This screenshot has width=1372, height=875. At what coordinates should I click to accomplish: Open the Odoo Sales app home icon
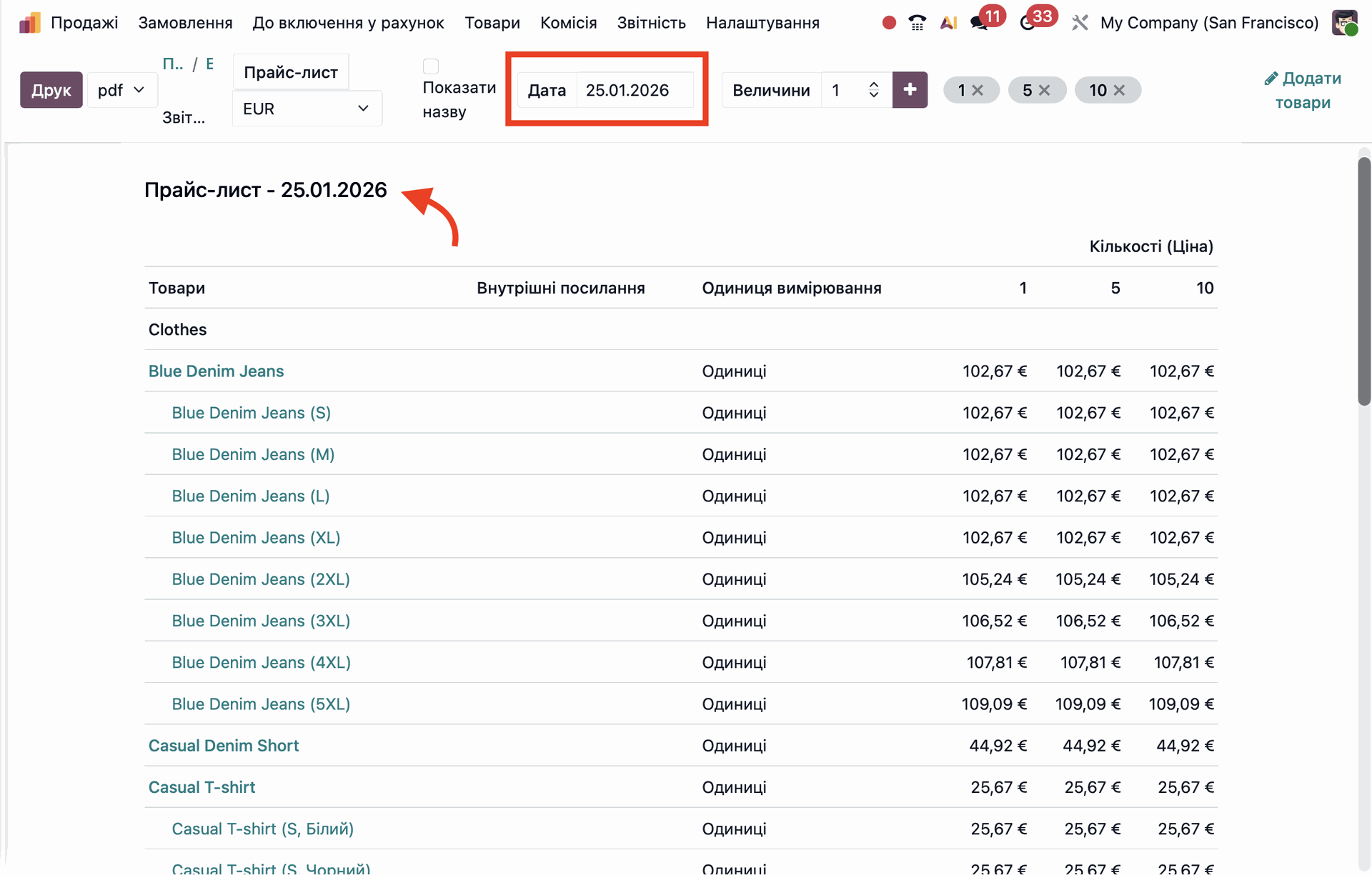click(x=29, y=23)
